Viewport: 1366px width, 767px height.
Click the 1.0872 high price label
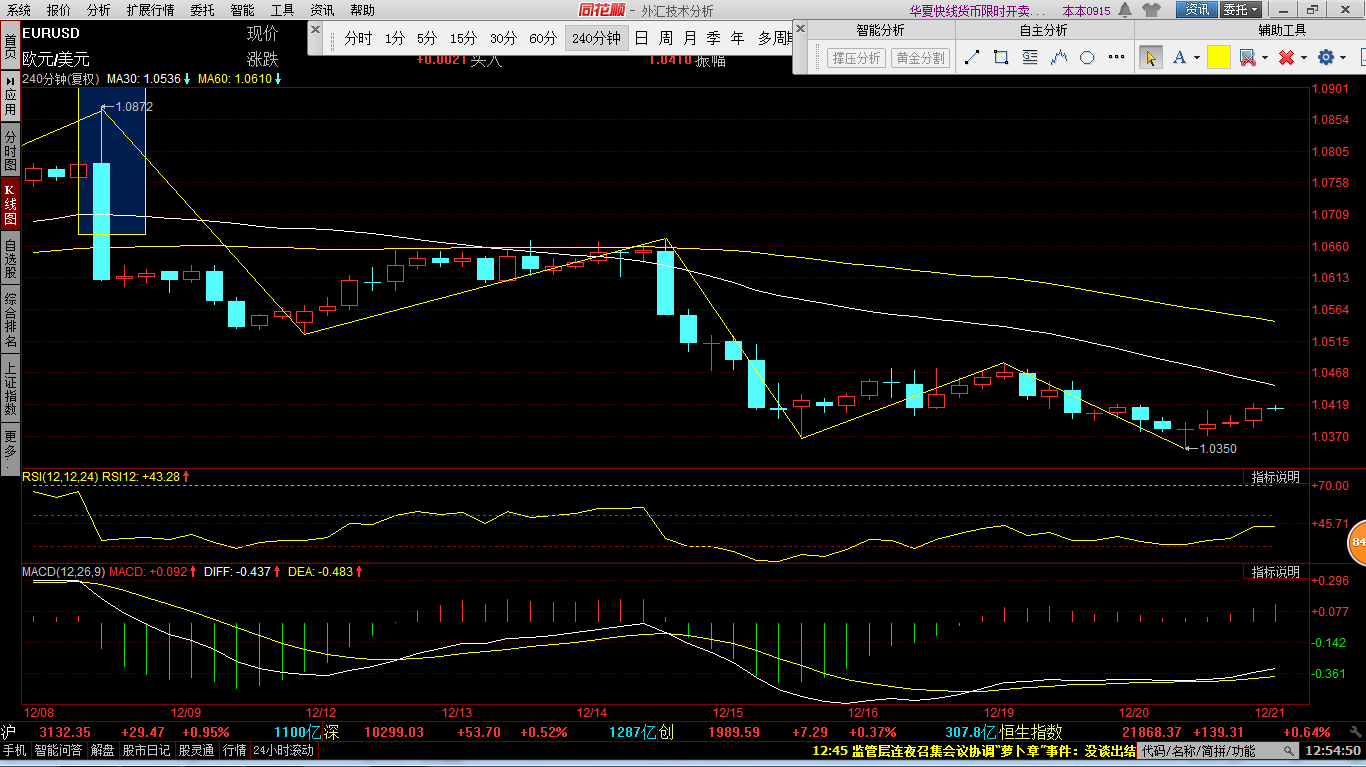coord(134,106)
